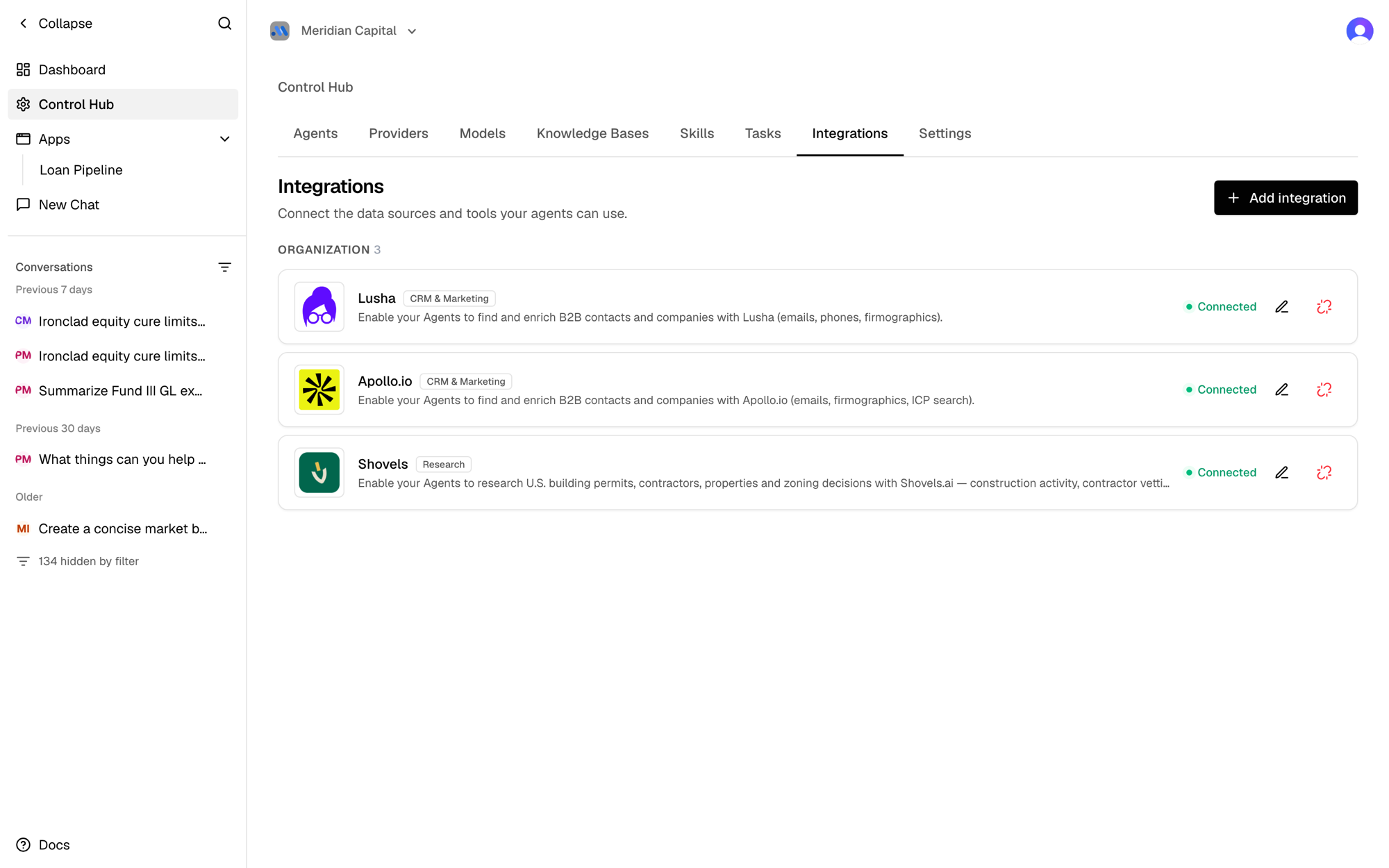
Task: Click the Research tag on Shovels
Action: click(444, 465)
